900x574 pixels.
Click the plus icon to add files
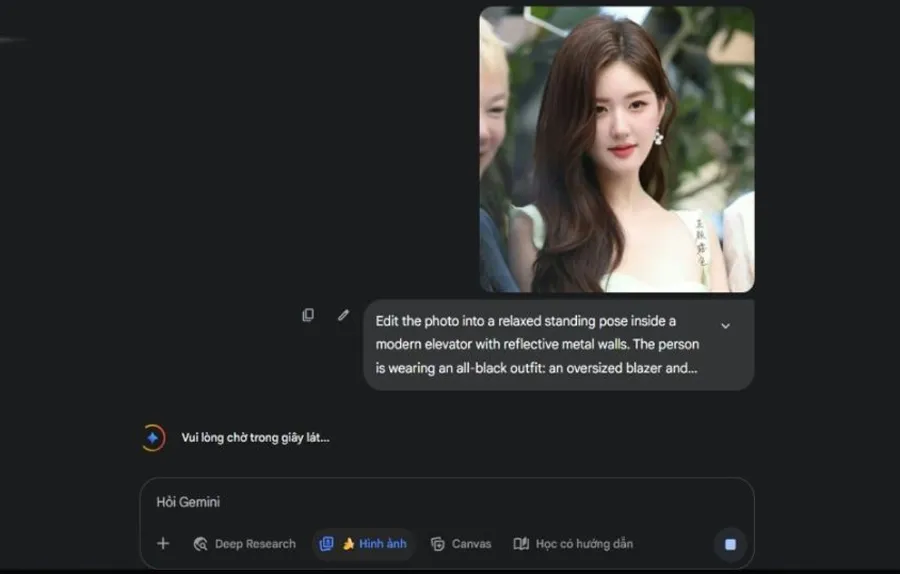click(x=163, y=543)
